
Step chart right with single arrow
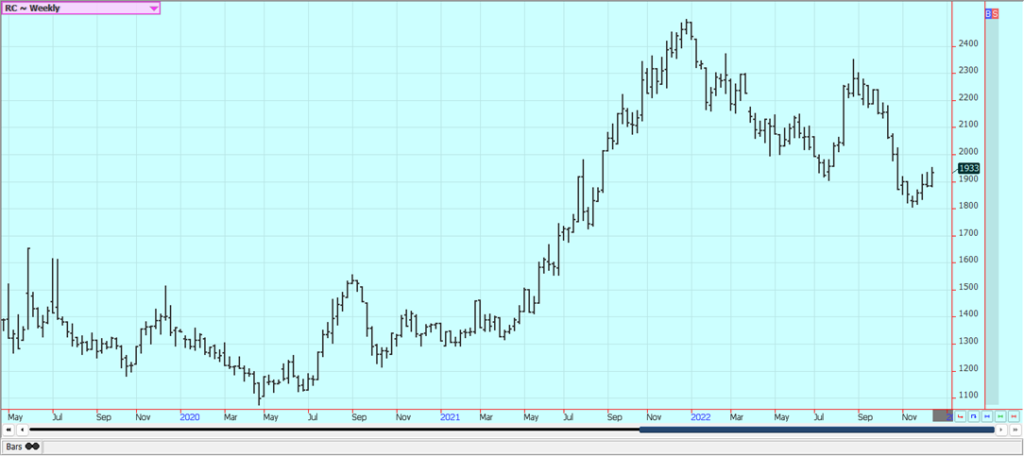click(x=1001, y=430)
